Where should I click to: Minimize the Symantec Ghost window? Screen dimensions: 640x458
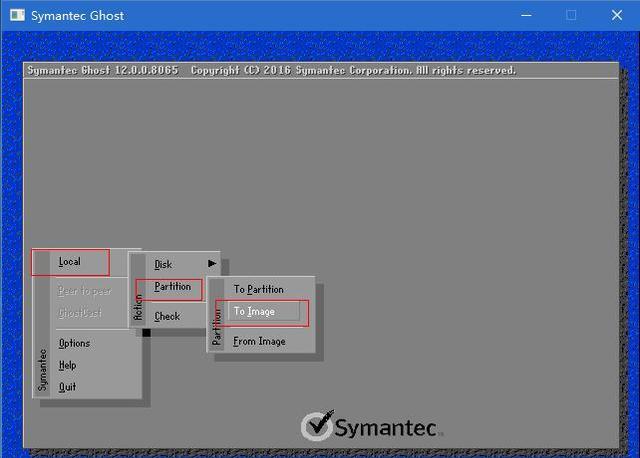tap(527, 16)
